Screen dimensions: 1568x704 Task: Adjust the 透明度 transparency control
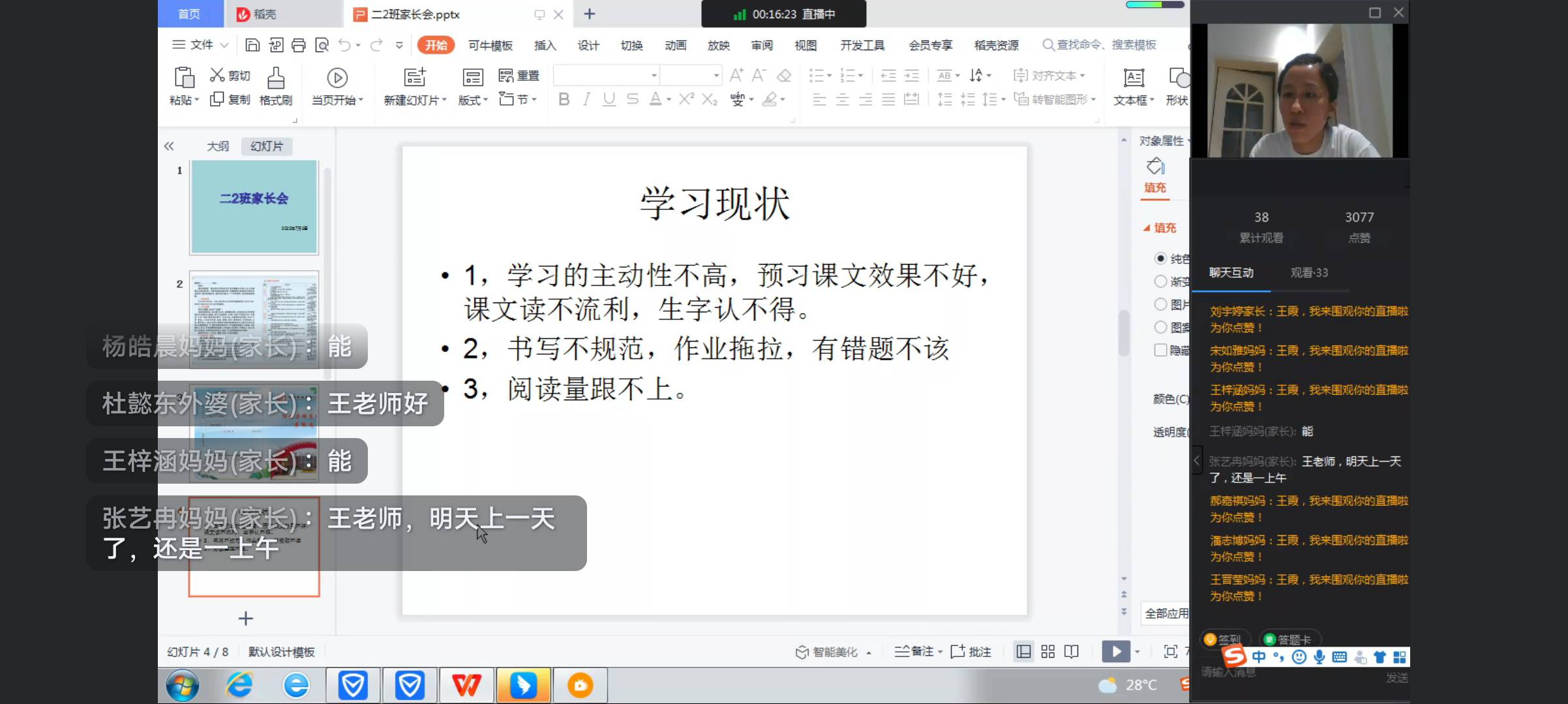pos(1169,432)
